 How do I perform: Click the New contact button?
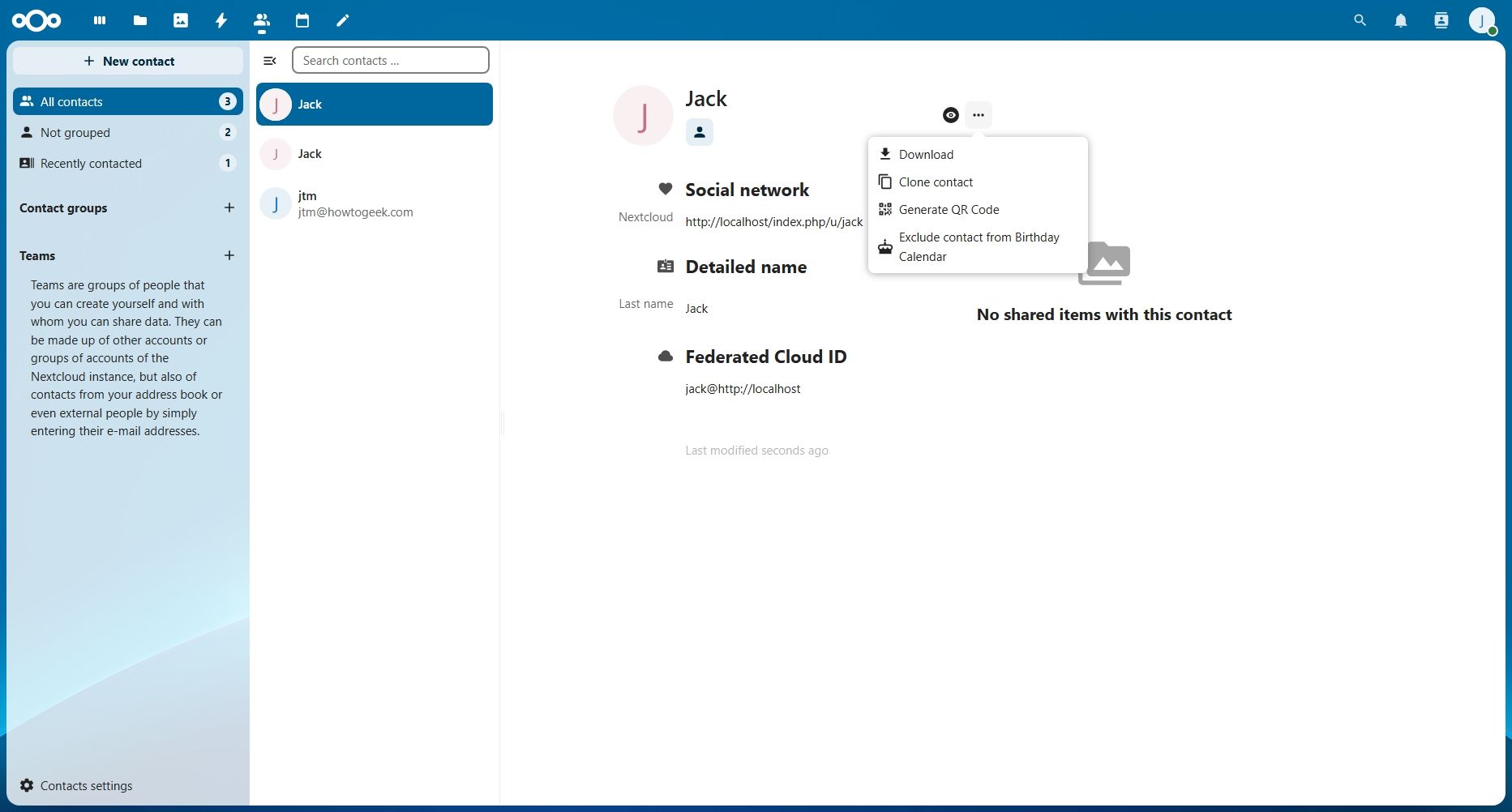(x=128, y=62)
